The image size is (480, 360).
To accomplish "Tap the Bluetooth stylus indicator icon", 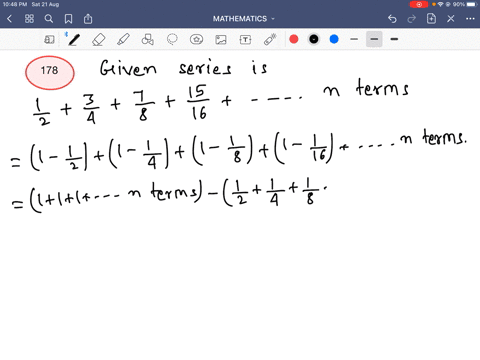I will [x=66, y=34].
